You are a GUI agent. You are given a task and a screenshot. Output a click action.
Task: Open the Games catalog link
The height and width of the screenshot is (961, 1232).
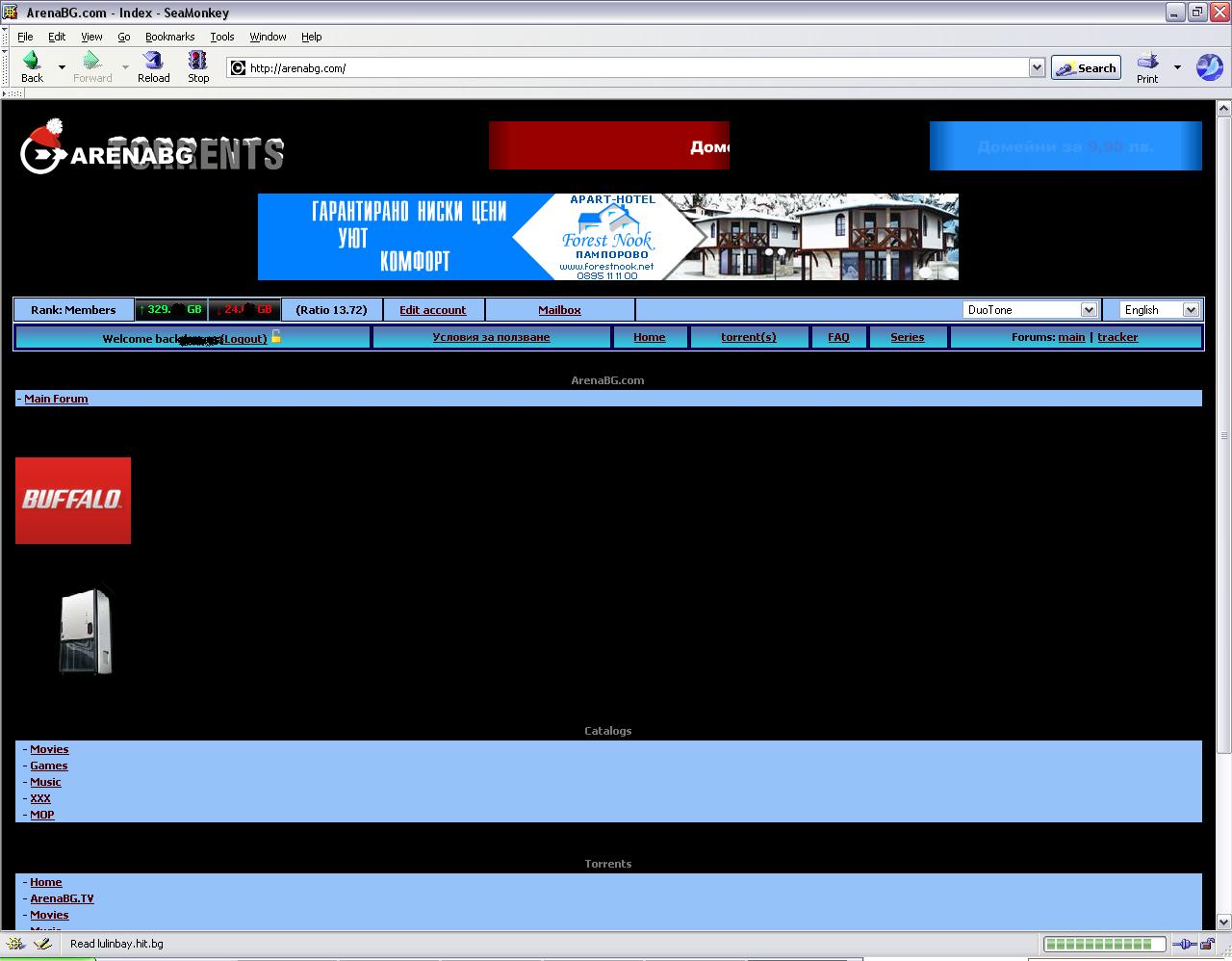pyautogui.click(x=48, y=766)
